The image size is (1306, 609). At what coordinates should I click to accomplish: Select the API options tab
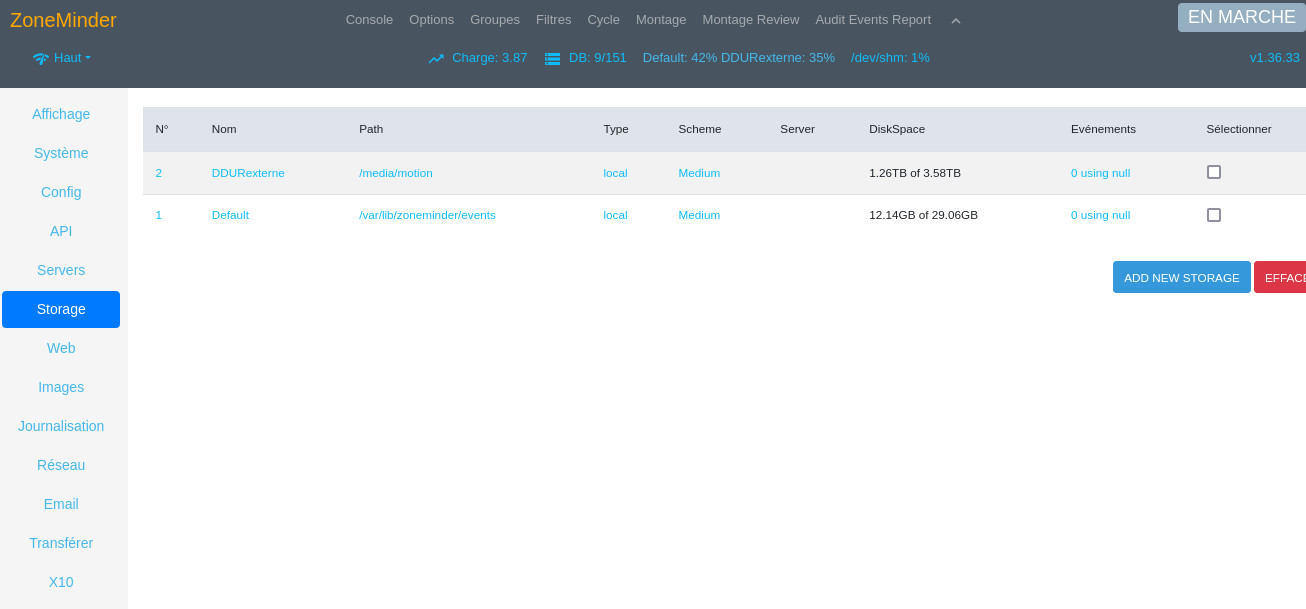[61, 231]
